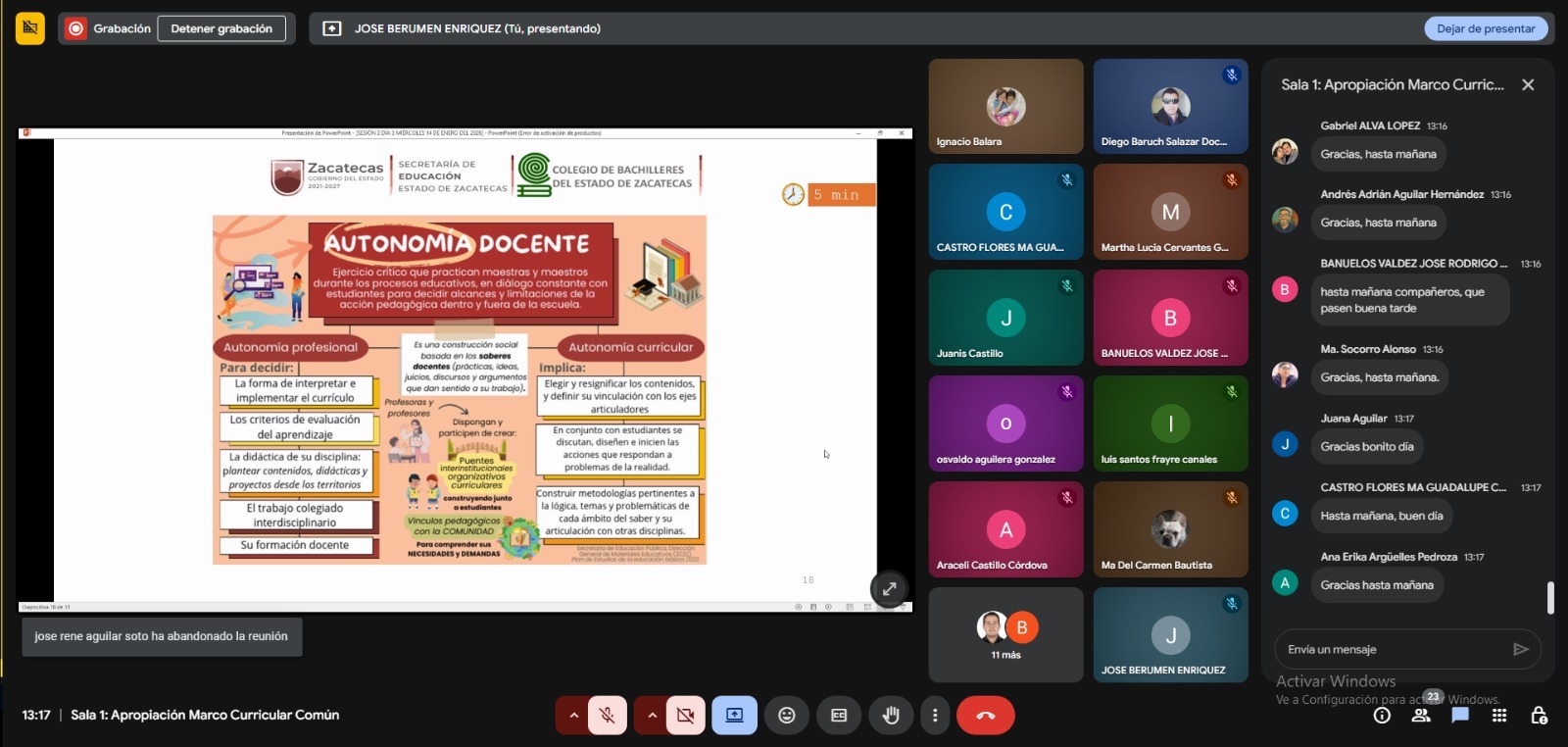
Task: Toggle the disabled camera button
Action: 686,716
